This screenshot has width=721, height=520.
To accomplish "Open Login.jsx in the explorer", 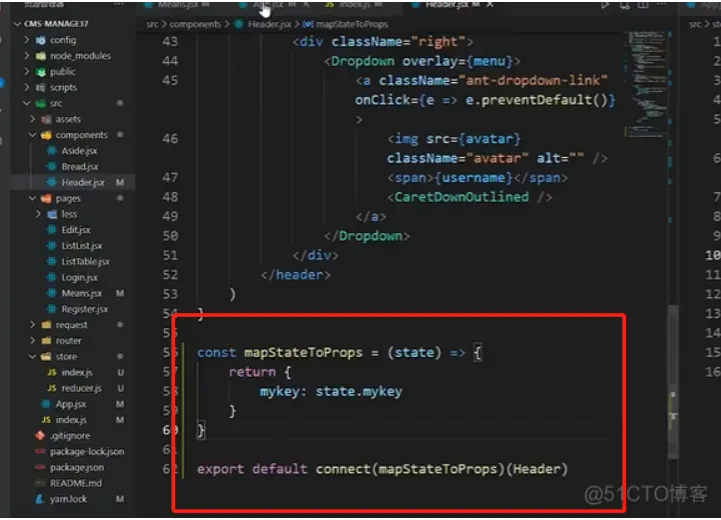I will [x=80, y=277].
